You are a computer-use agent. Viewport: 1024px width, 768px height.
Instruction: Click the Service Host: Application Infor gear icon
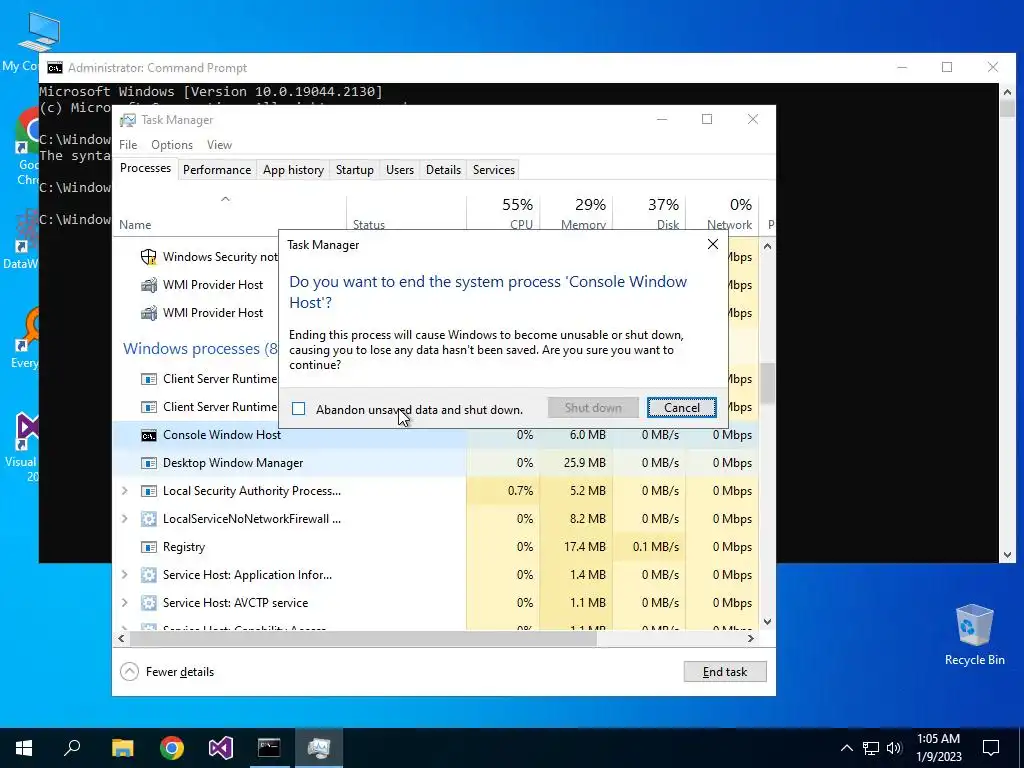[x=149, y=575]
